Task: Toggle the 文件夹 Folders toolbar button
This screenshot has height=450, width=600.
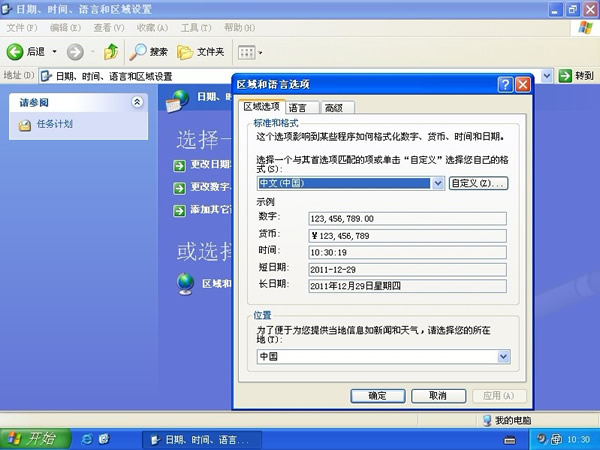Action: pyautogui.click(x=201, y=52)
